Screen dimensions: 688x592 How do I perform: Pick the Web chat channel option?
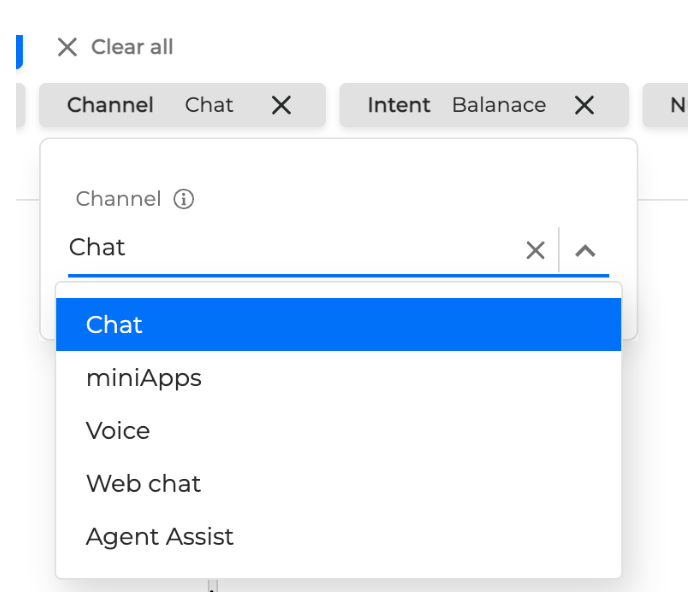(143, 484)
